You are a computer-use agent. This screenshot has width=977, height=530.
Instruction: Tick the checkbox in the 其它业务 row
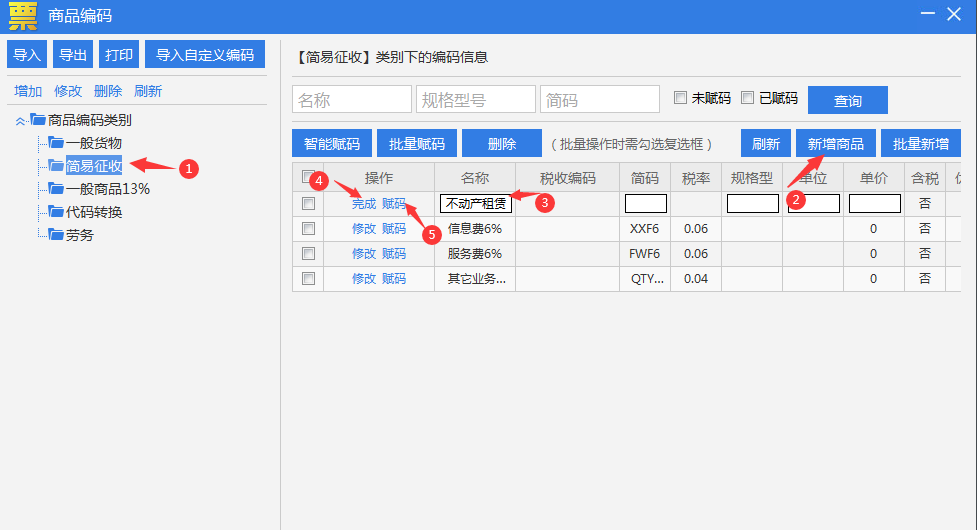[308, 278]
